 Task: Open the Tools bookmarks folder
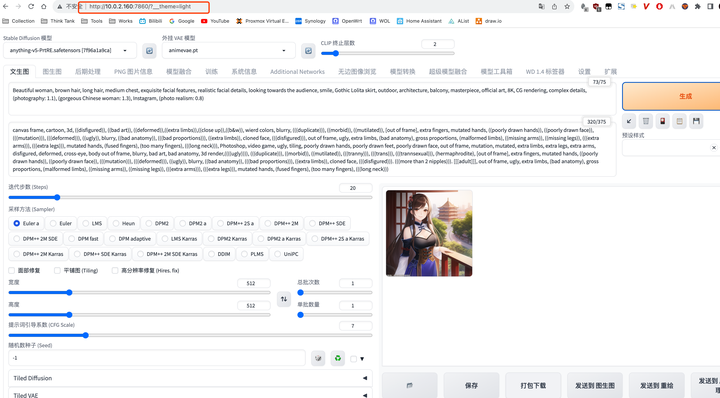92,21
